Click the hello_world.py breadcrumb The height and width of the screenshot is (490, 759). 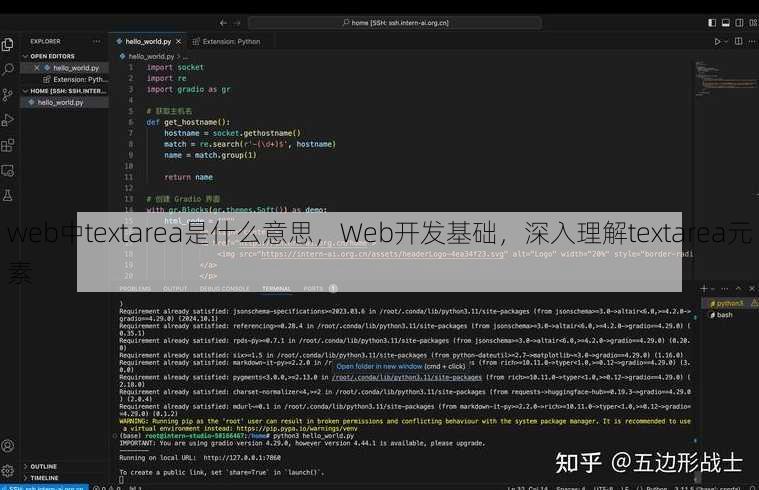click(151, 57)
